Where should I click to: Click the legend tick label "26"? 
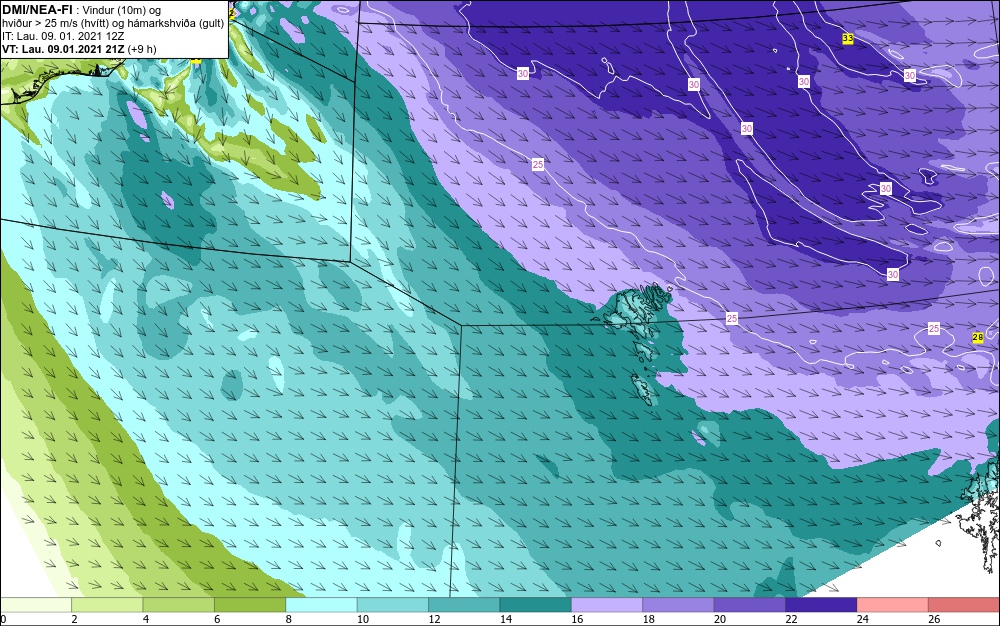click(934, 619)
